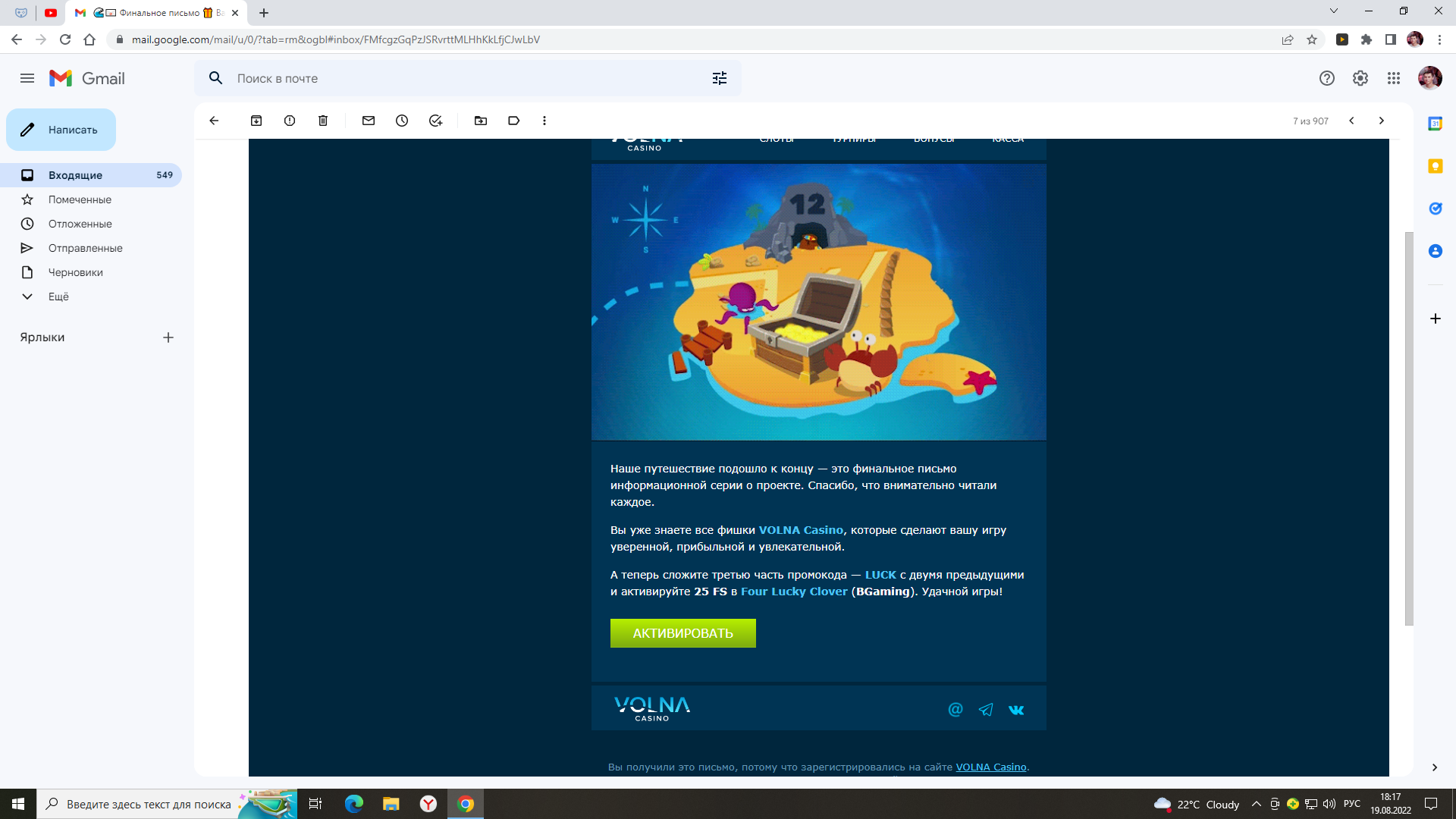
Task: Show hidden tray icons chevron
Action: pyautogui.click(x=1257, y=804)
